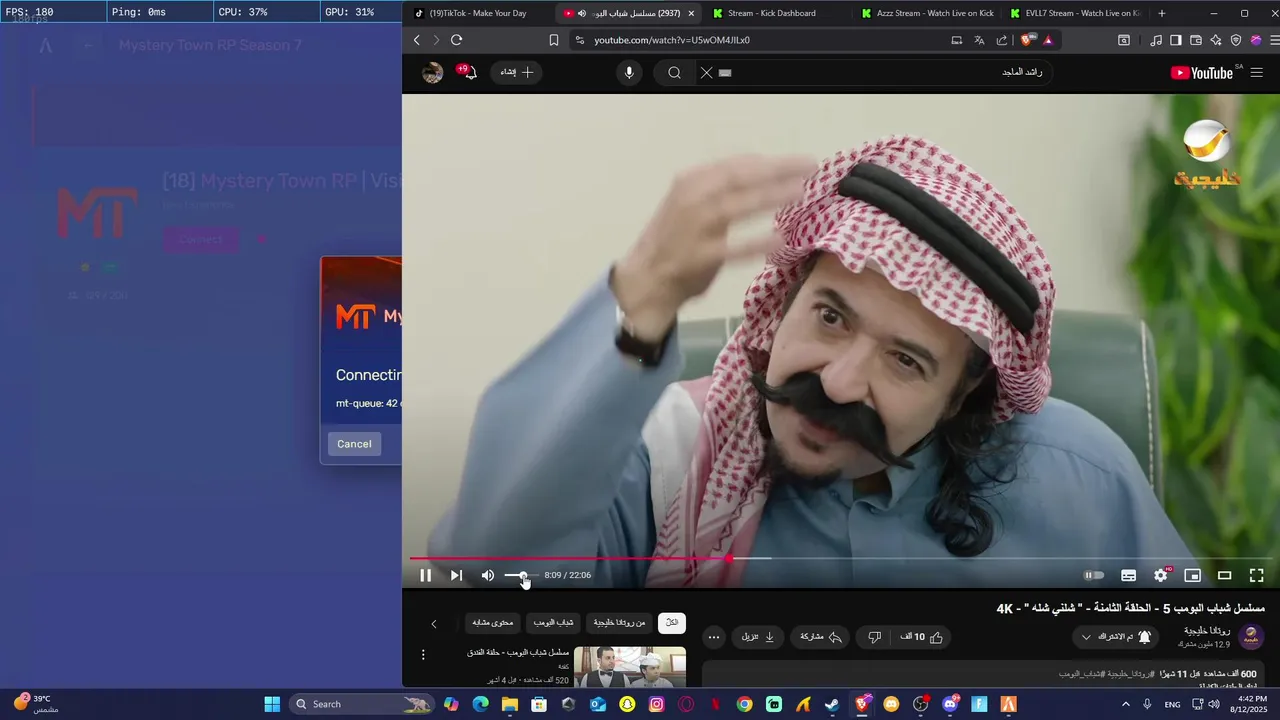Toggle autoplay switch in the player
Viewport: 1280px width, 720px height.
pos(1095,575)
